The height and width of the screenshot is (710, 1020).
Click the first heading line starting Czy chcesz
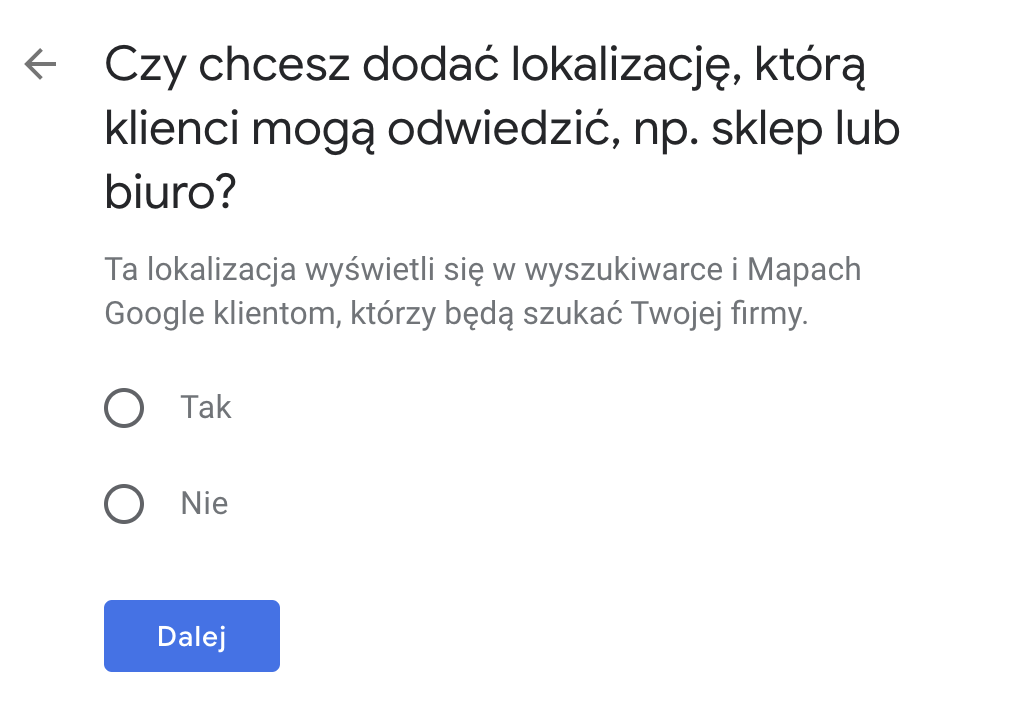tap(484, 67)
